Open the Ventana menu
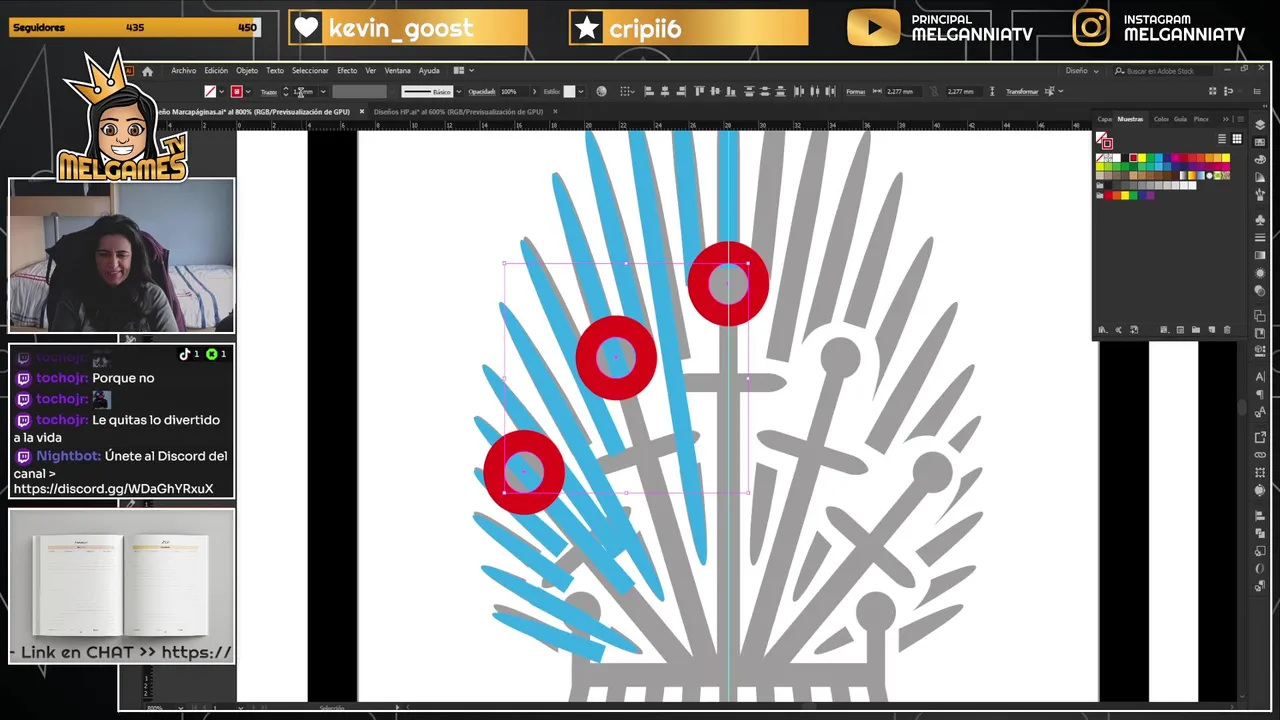Screen dimensions: 1280x720 (x=398, y=71)
